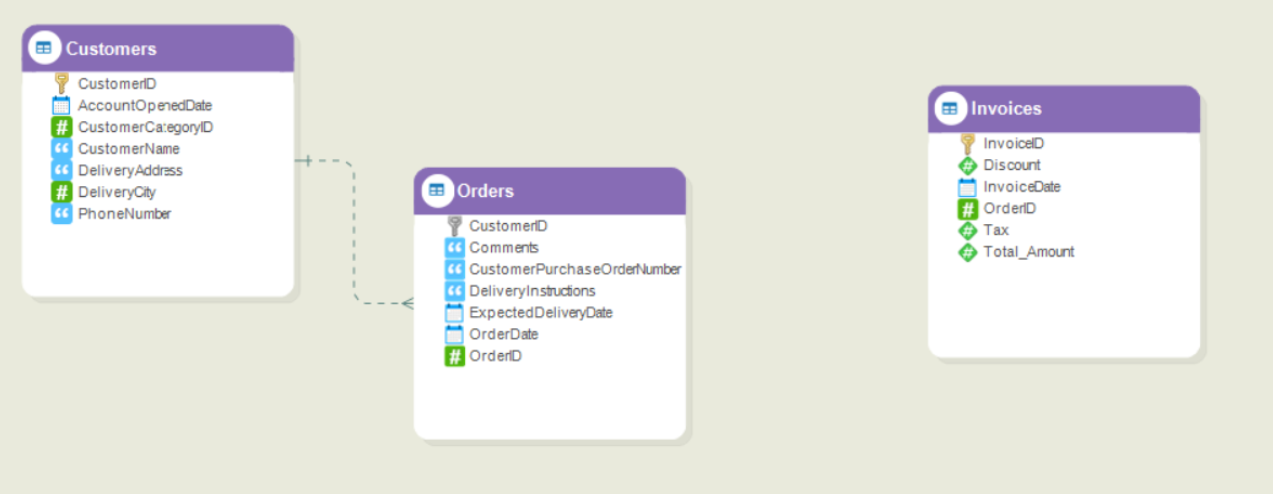
Task: Select the InvoiceID field
Action: (x=1014, y=144)
